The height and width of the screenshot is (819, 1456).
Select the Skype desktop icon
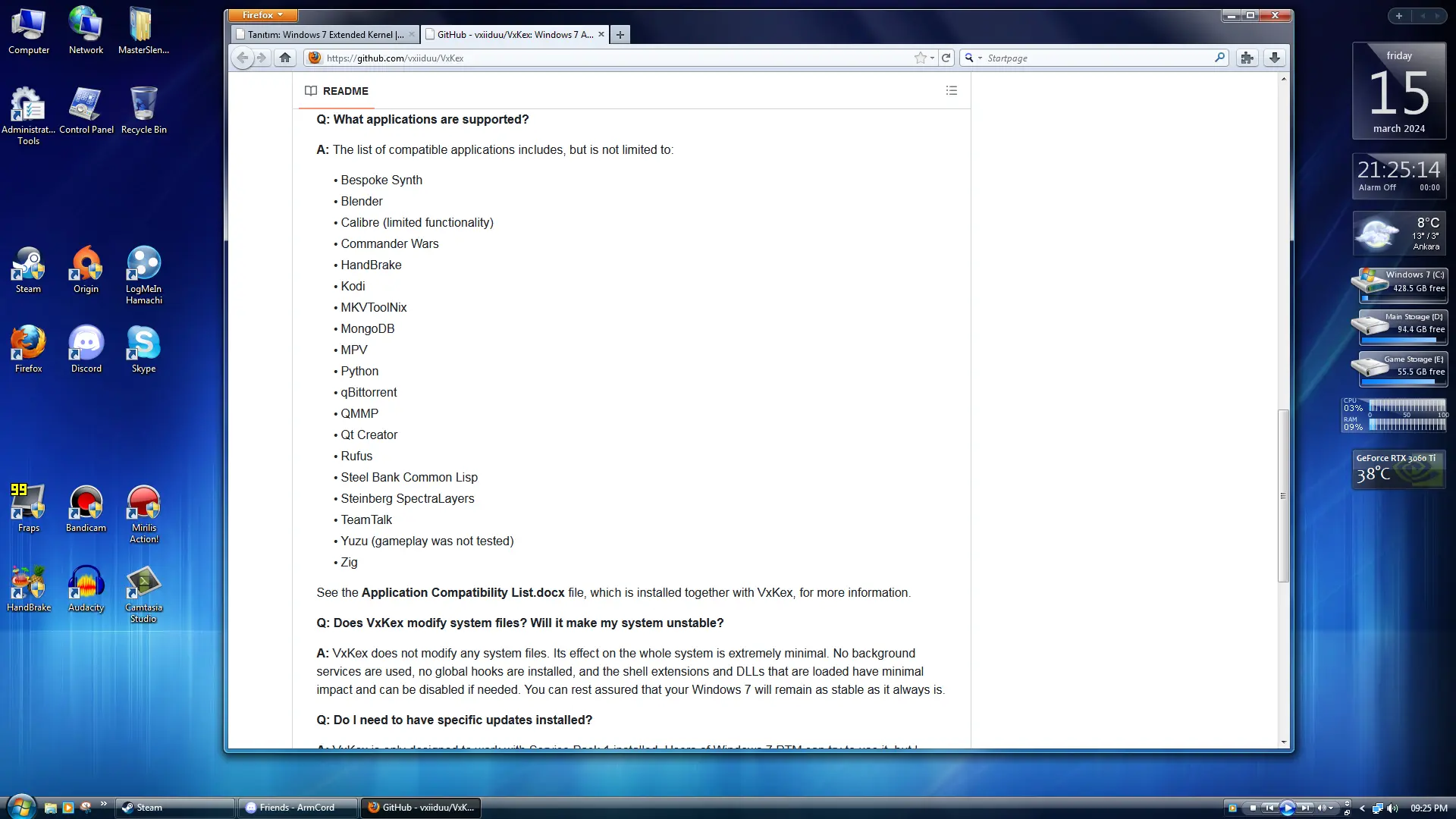(x=143, y=349)
